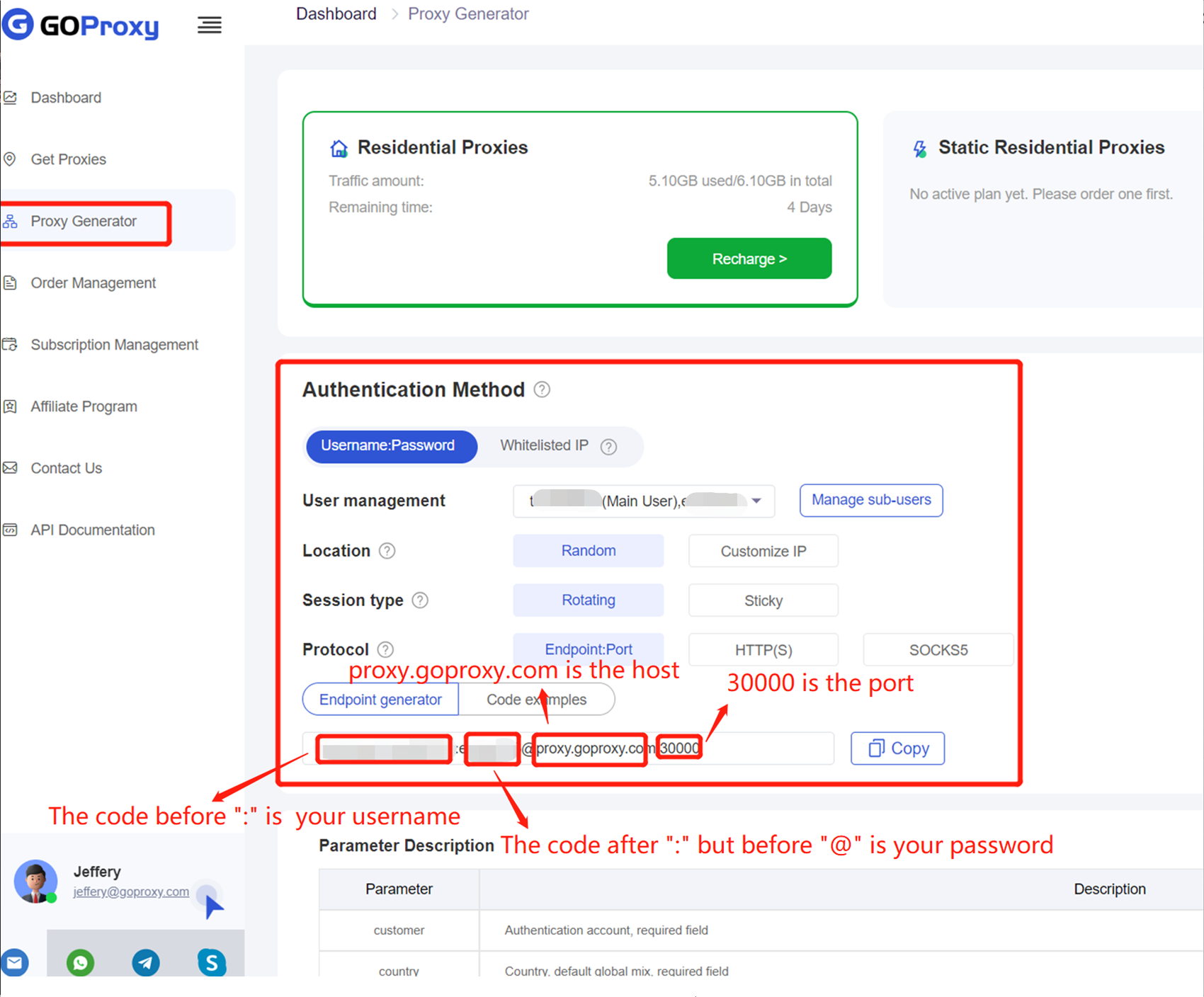Toggle the hamburger sidebar menu
The width and height of the screenshot is (1204, 997).
click(x=210, y=25)
